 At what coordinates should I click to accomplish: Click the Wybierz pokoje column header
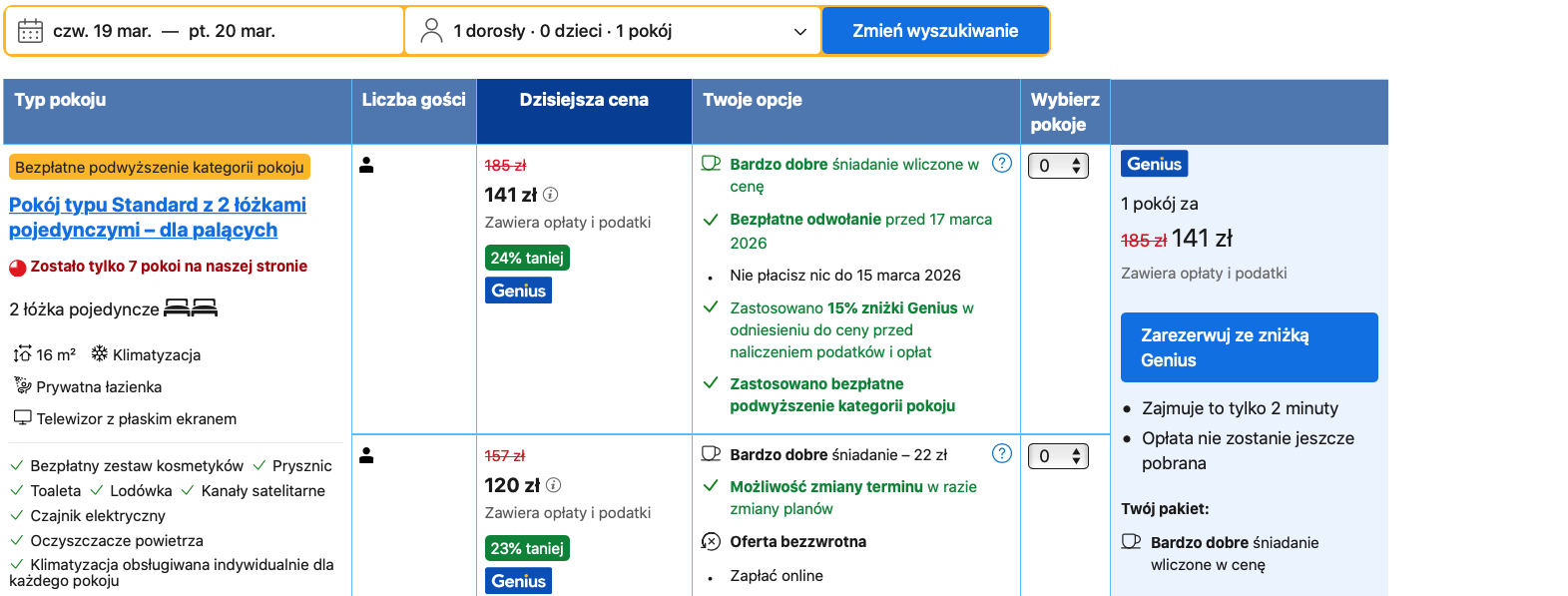pyautogui.click(x=1065, y=112)
